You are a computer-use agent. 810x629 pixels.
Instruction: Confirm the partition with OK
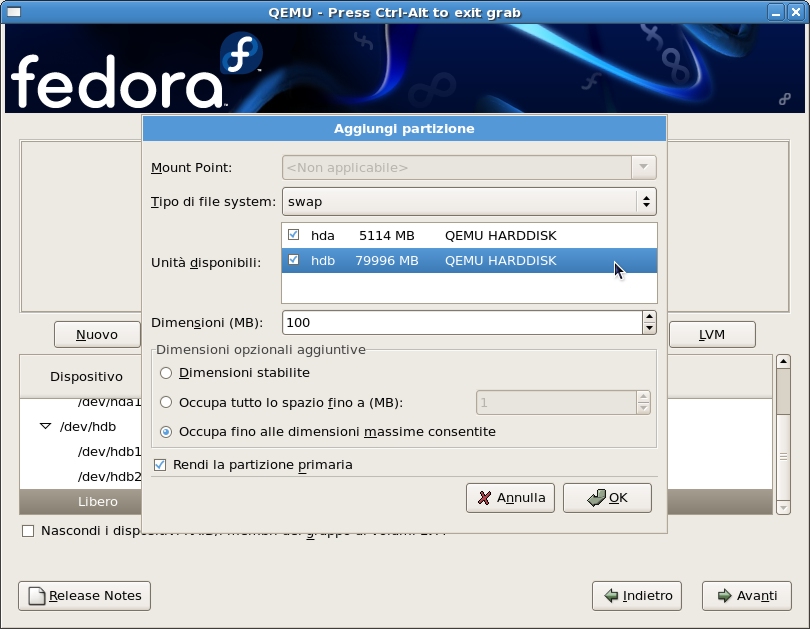coord(607,498)
